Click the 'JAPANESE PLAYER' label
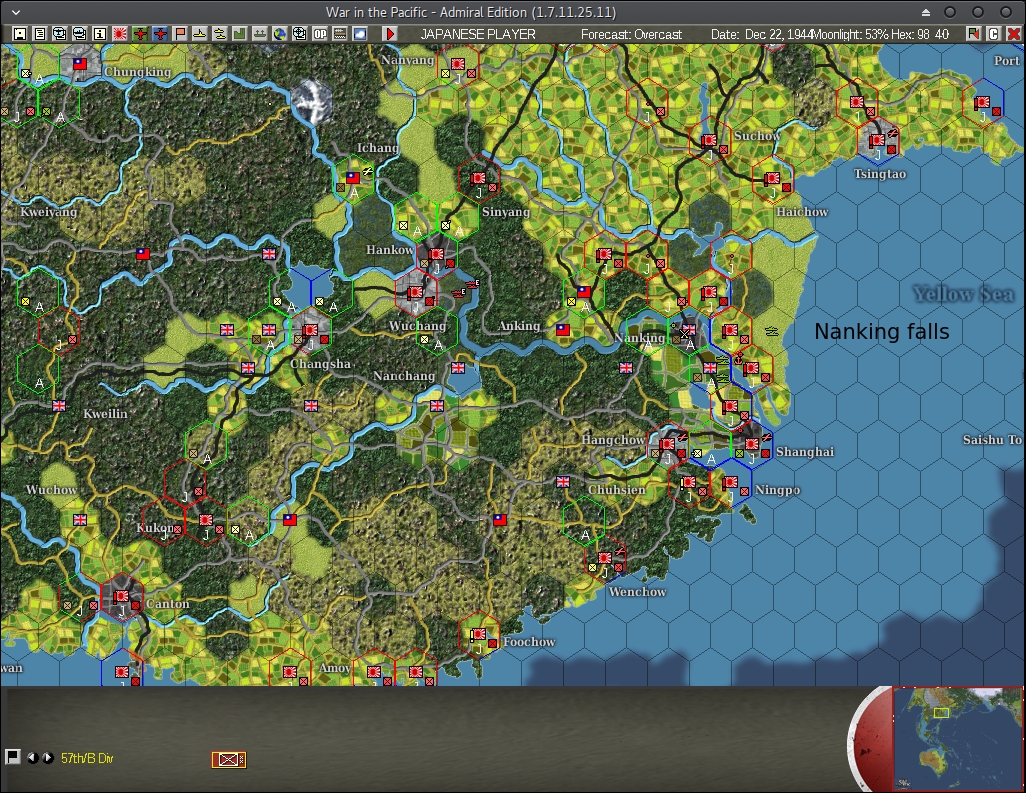 point(478,34)
